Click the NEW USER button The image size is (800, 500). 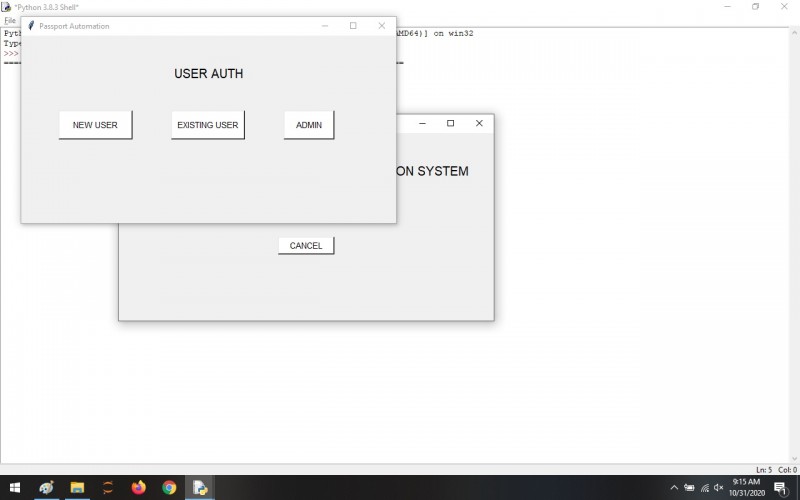[95, 125]
